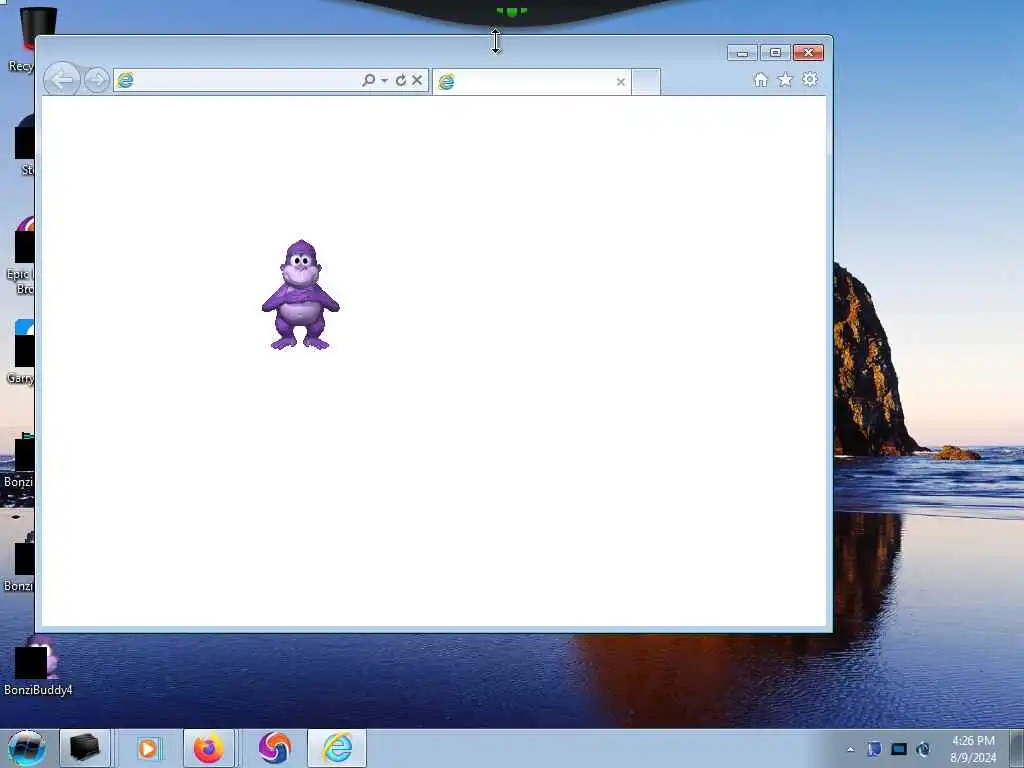1024x768 pixels.
Task: Stop loading with the address bar X
Action: click(x=417, y=80)
